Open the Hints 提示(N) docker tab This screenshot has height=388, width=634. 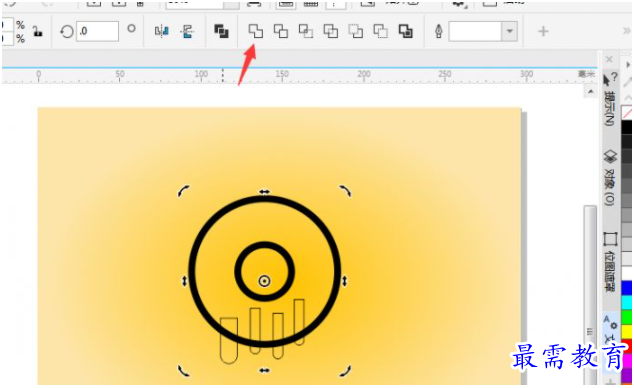610,99
